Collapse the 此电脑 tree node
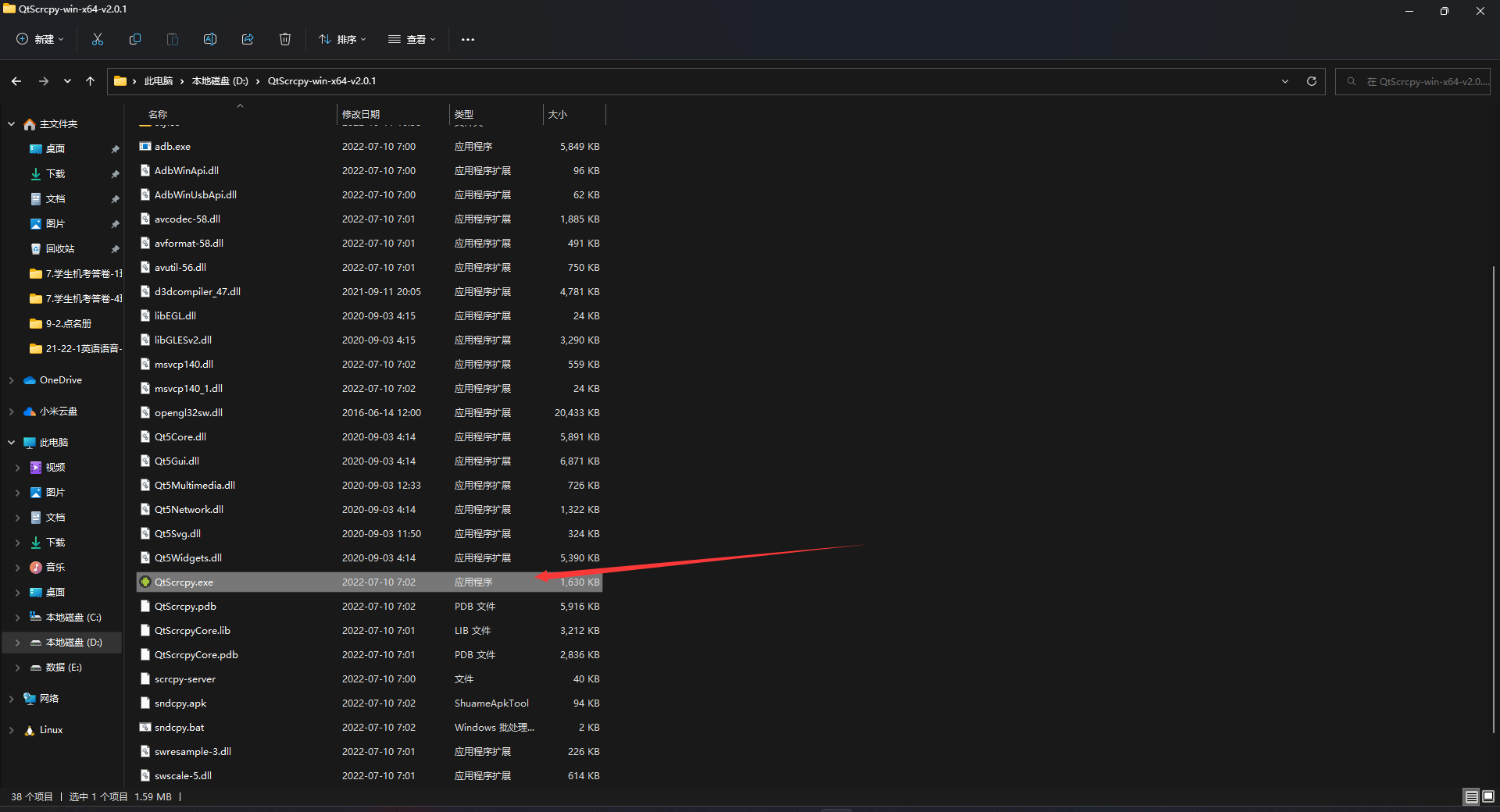 click(x=11, y=443)
